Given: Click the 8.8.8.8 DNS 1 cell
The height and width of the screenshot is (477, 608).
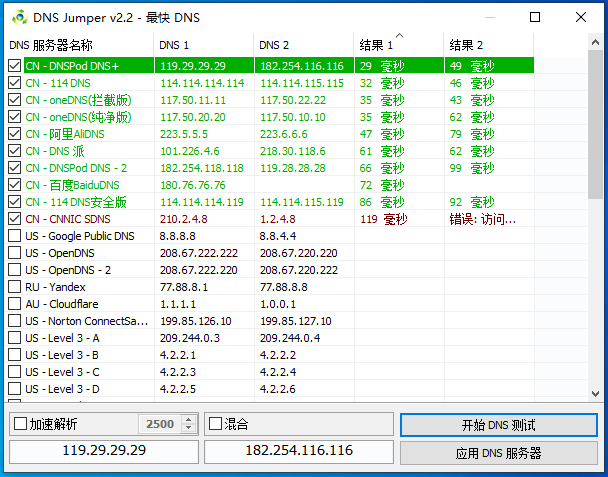Looking at the screenshot, I should [x=178, y=236].
